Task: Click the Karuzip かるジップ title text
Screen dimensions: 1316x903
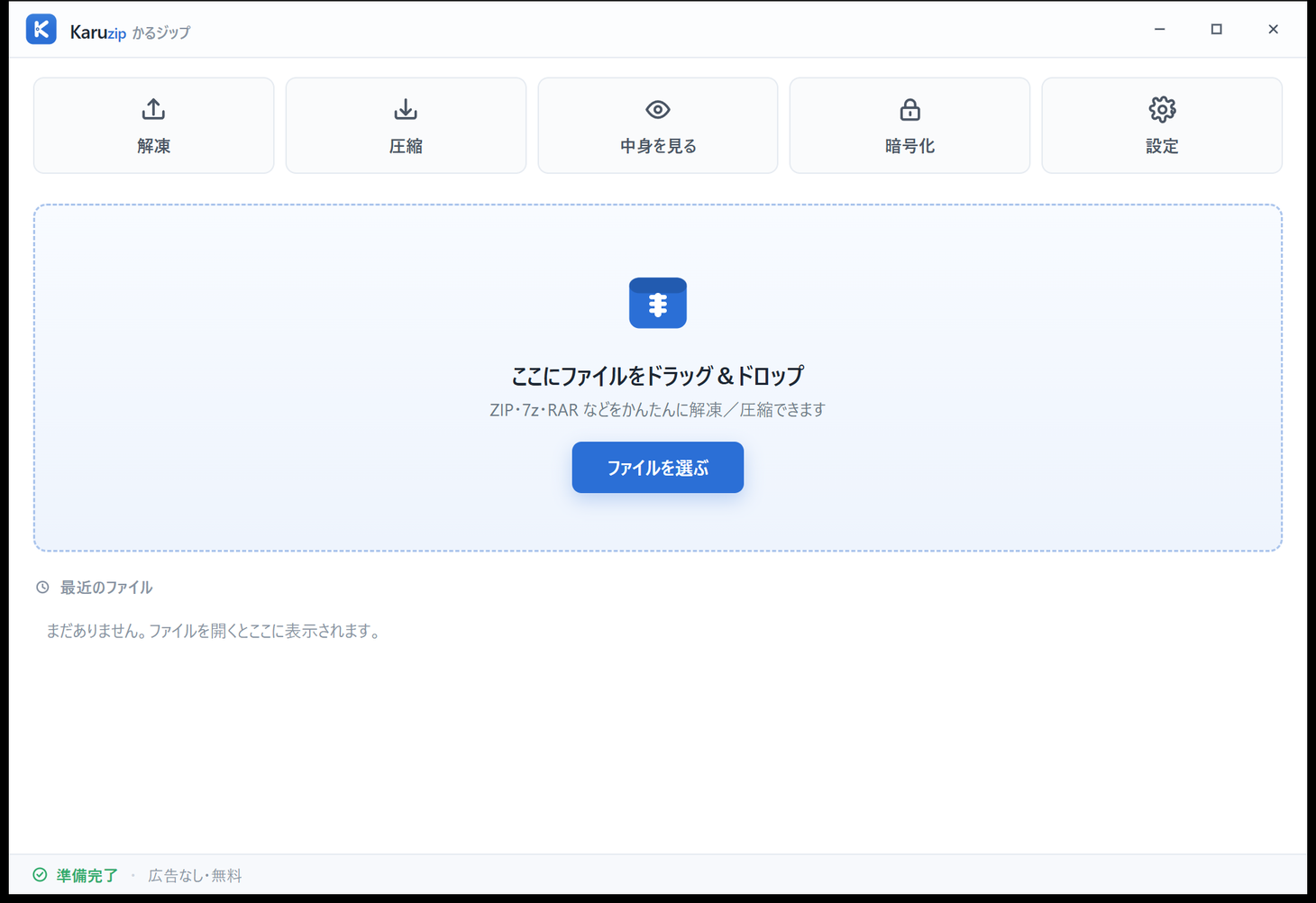Action: coord(131,32)
